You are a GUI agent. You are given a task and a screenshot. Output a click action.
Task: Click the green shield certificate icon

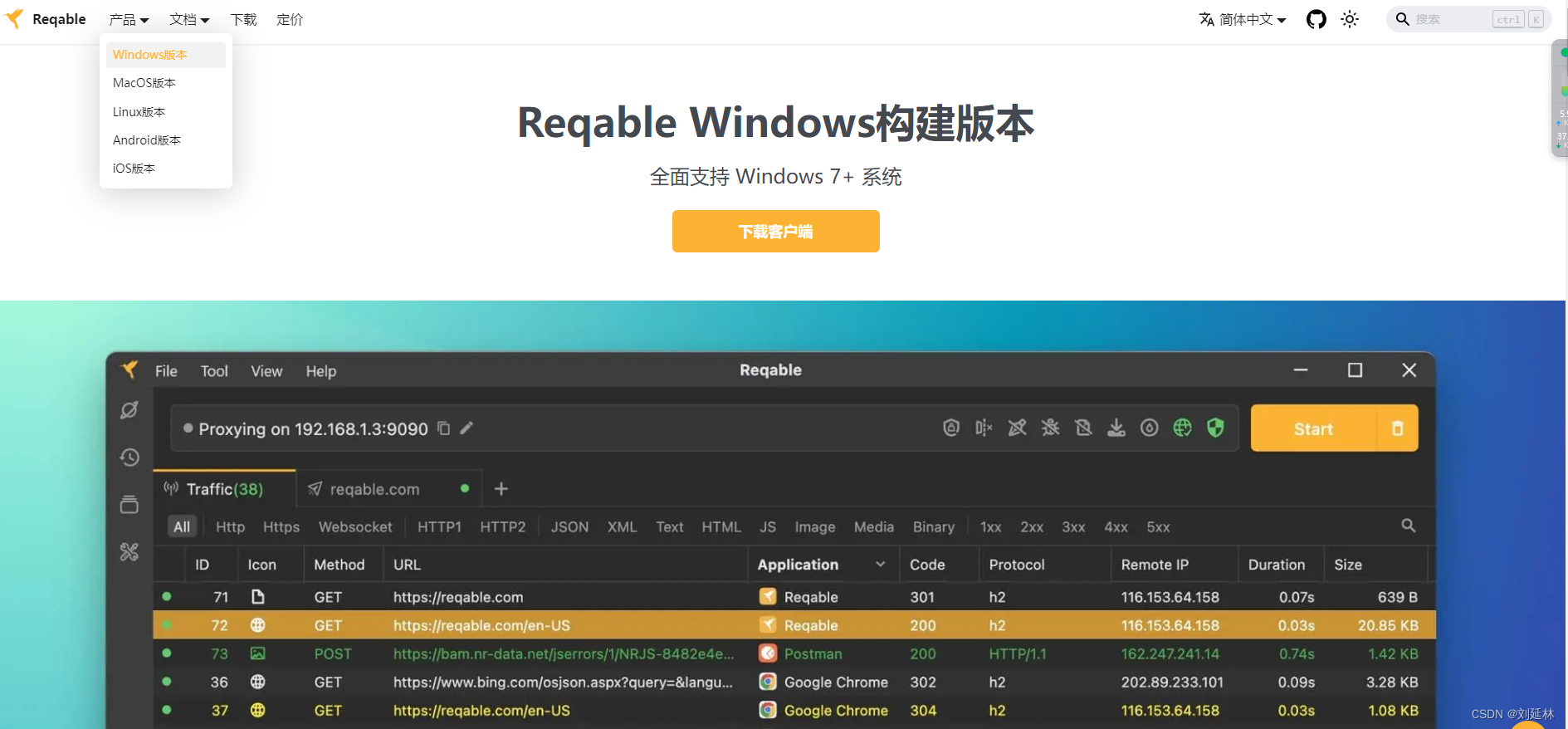click(x=1215, y=428)
